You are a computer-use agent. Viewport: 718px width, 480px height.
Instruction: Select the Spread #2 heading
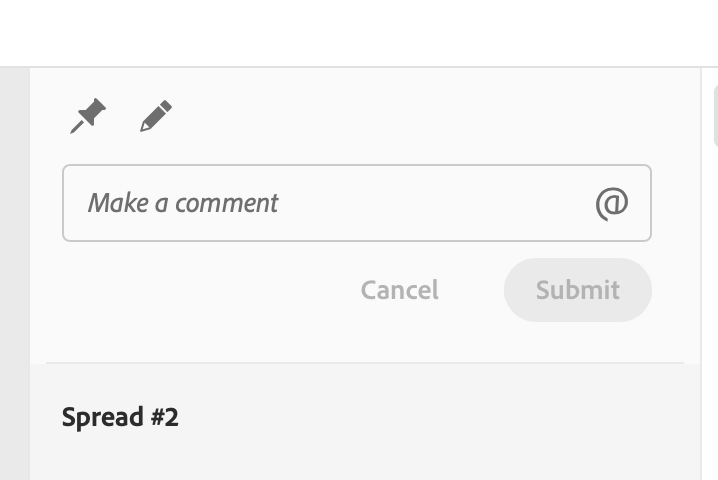[x=120, y=417]
